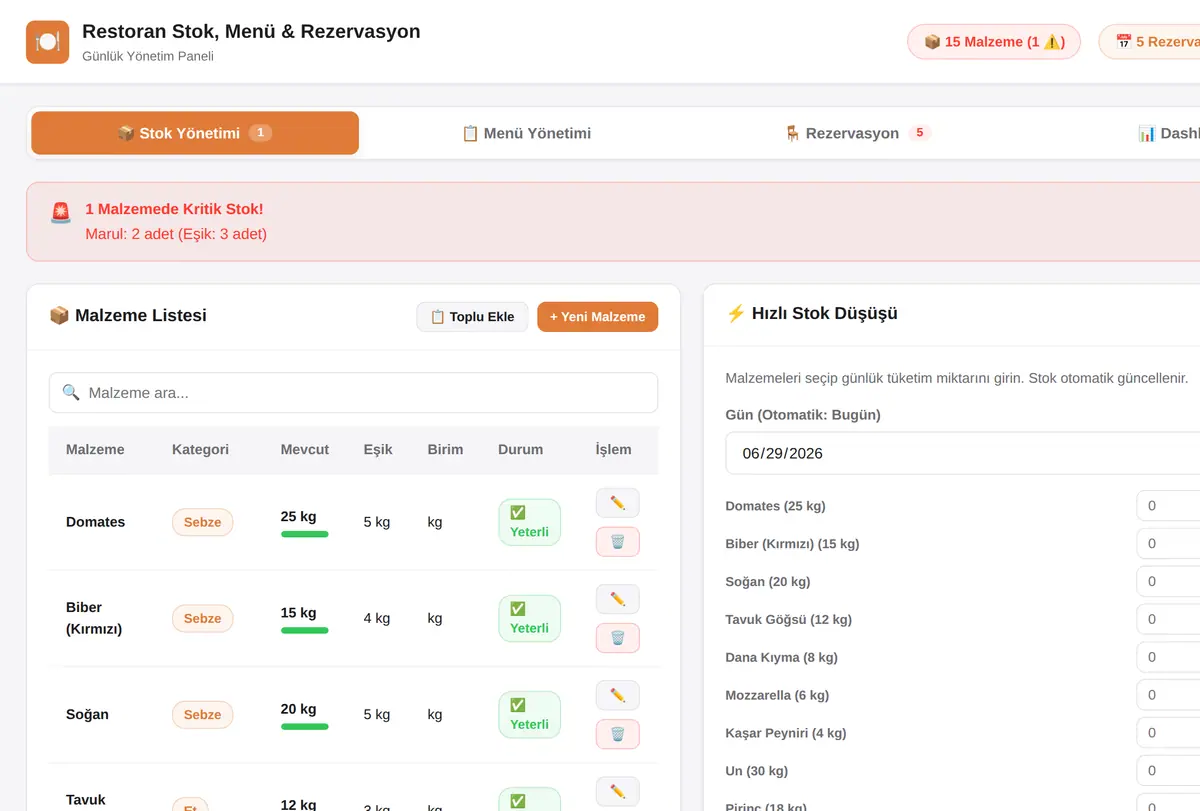1200x811 pixels.
Task: Click the 15 Malzeme header badge
Action: [x=994, y=42]
